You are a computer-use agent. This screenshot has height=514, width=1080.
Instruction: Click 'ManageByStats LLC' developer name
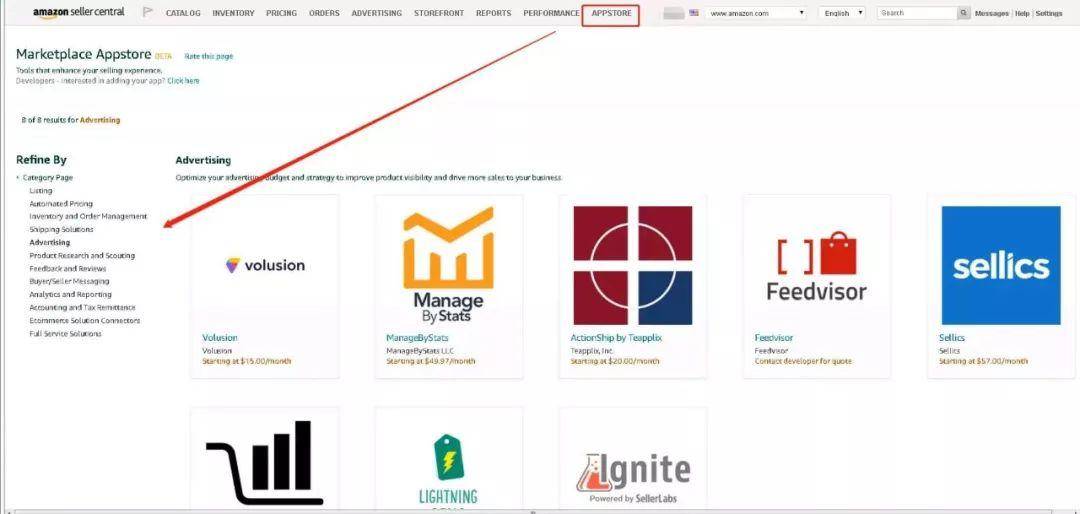point(420,351)
